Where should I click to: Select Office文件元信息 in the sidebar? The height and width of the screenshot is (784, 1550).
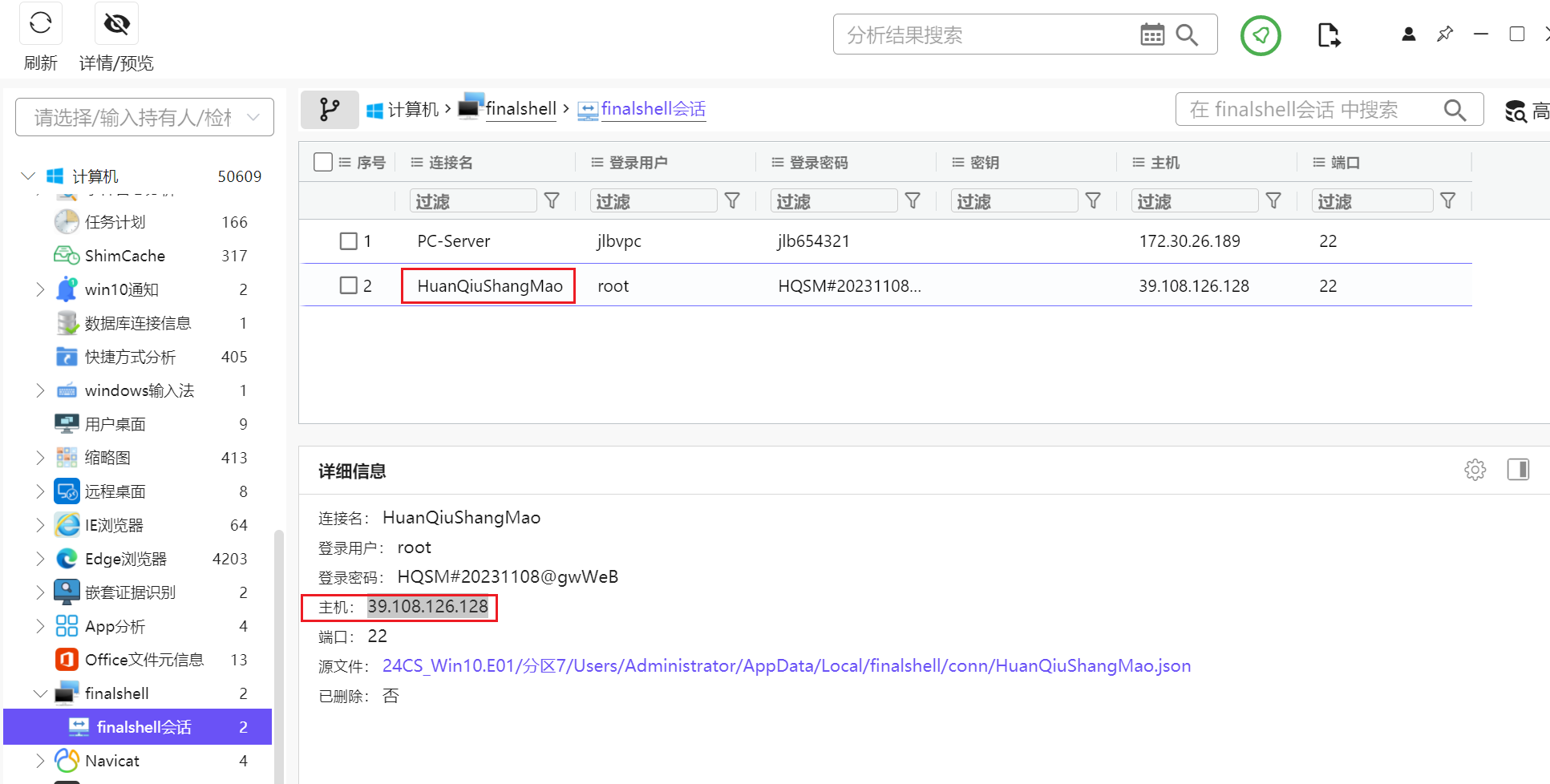pos(144,660)
